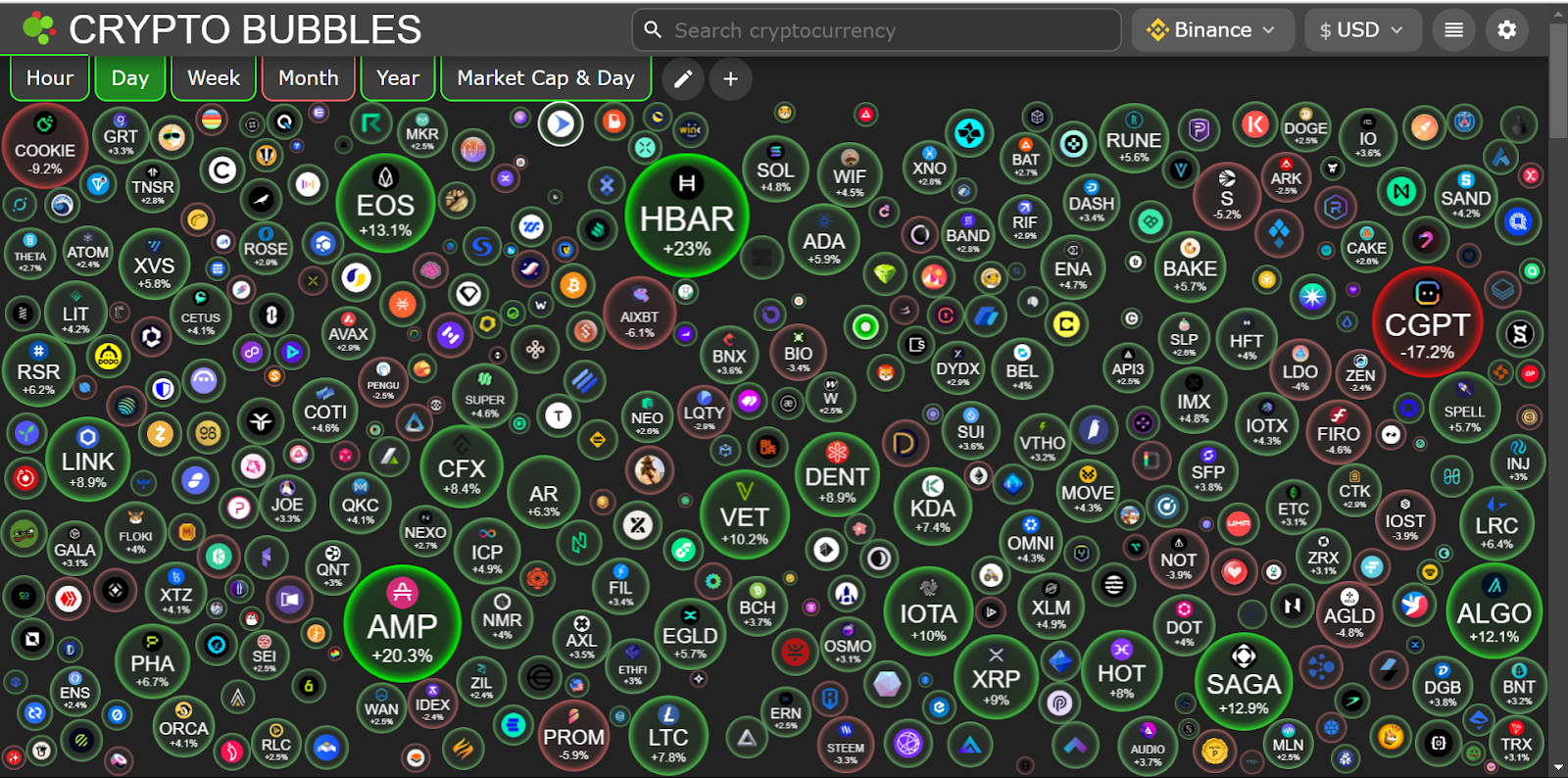Screen dimensions: 1568x778
Task: Select the PROM -5.9% bubble
Action: coord(574,736)
